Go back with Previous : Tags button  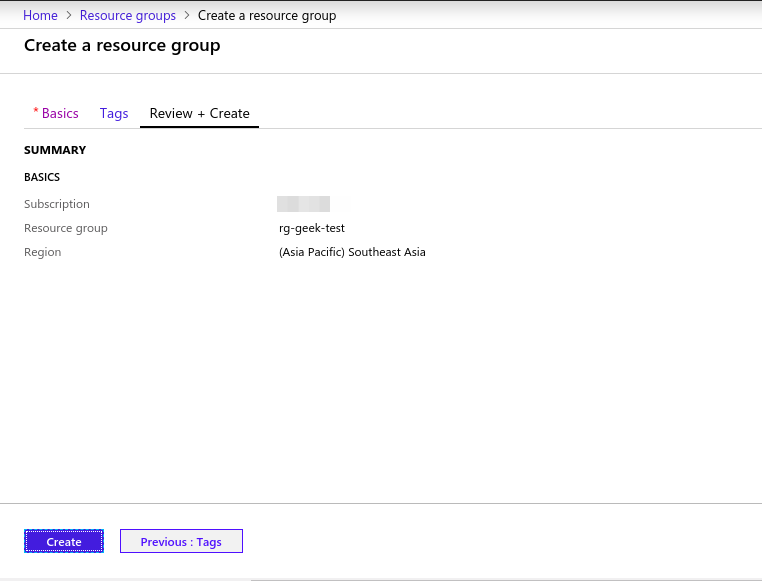click(181, 541)
